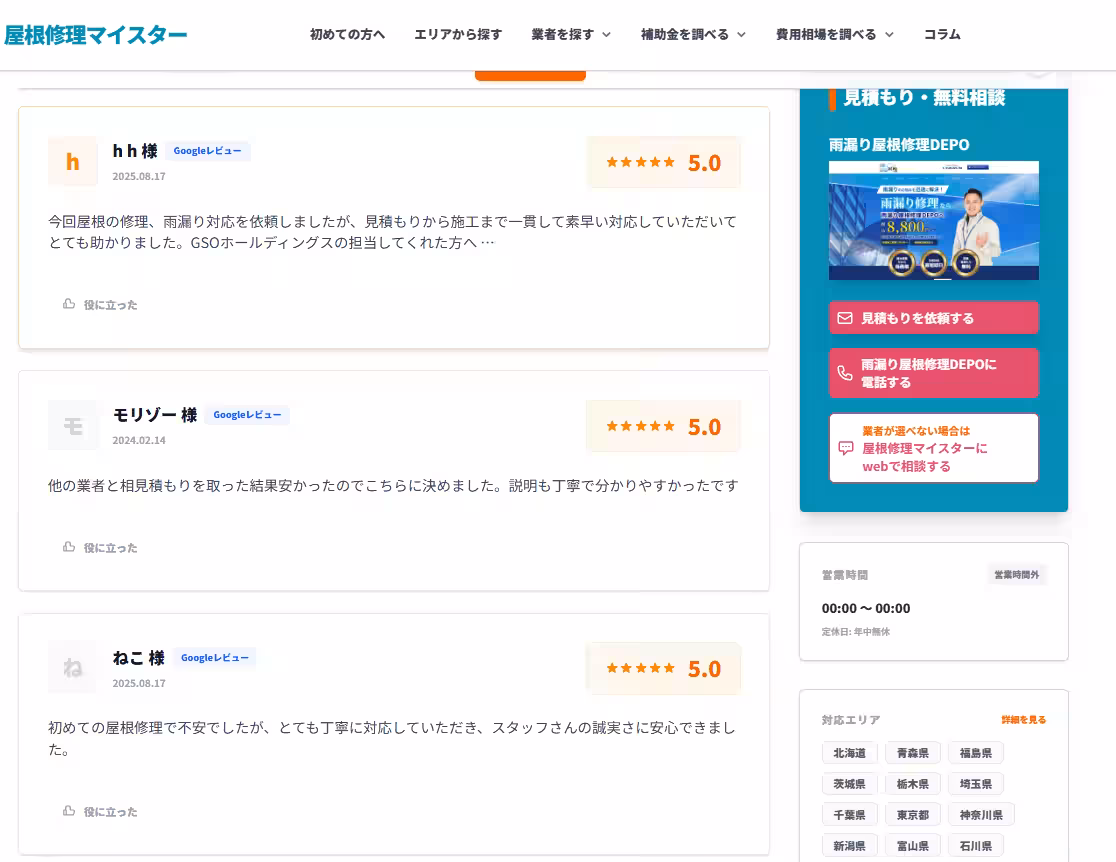Click the first star on モリゾー様's rating
Image resolution: width=1116 pixels, height=862 pixels.
tap(610, 425)
